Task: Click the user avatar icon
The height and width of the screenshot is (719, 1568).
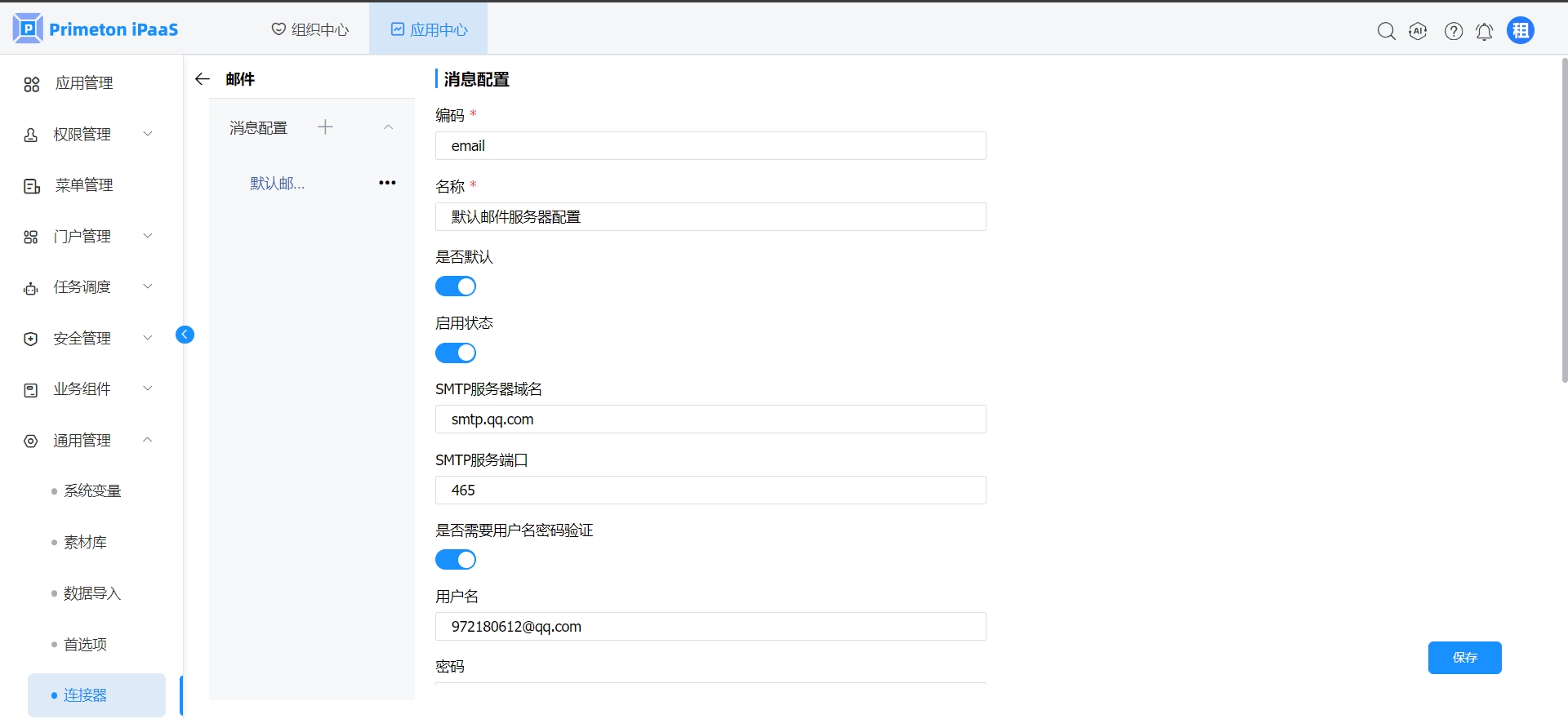Action: pos(1520,30)
